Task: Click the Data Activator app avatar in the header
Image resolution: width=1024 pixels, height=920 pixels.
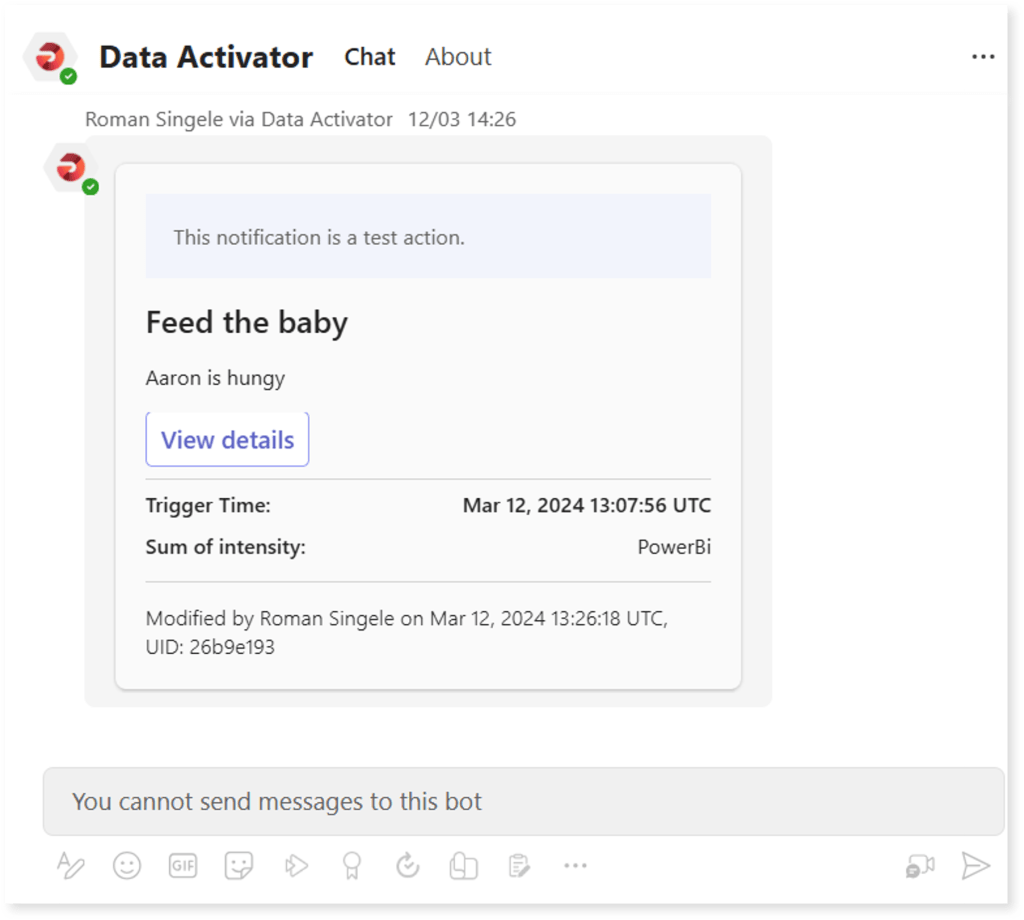Action: tap(51, 57)
